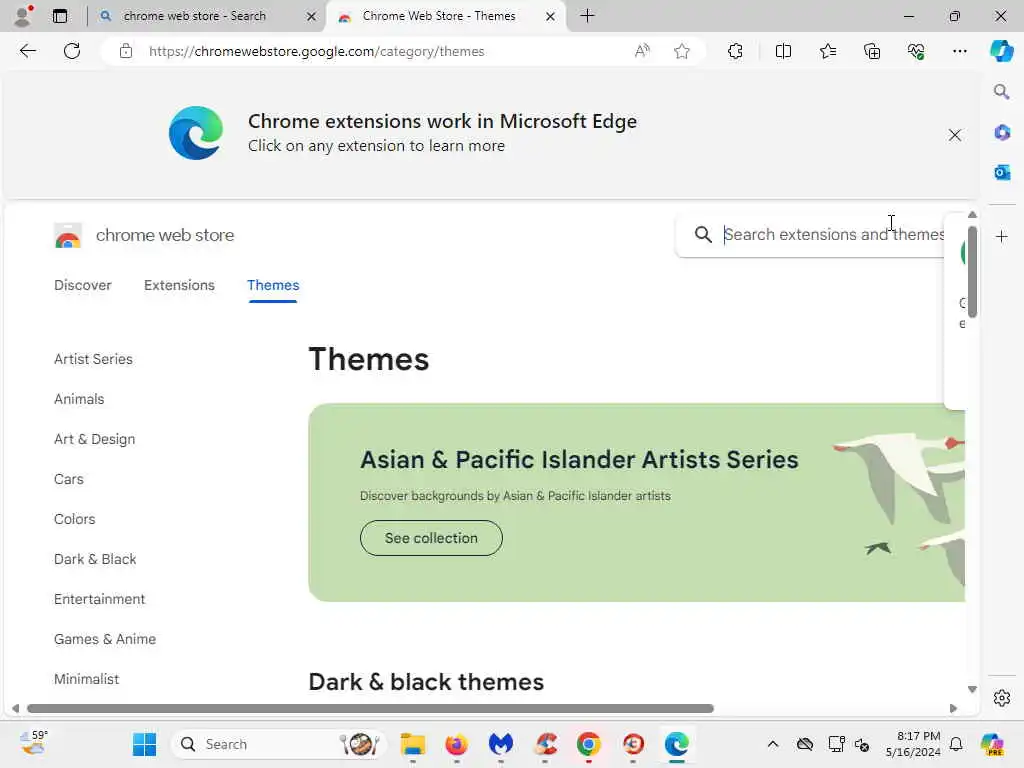The width and height of the screenshot is (1024, 768).
Task: Open Entertainment theme category
Action: 99,599
